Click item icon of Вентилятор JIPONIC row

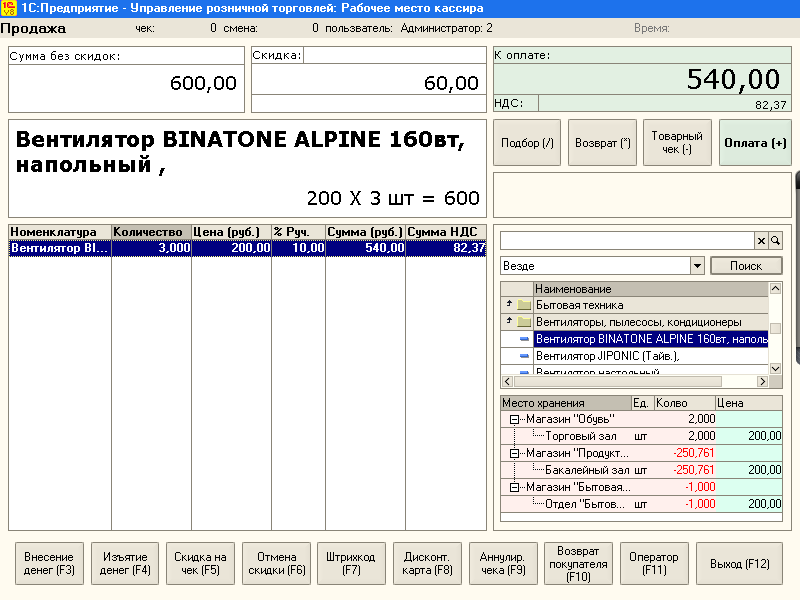(524, 356)
